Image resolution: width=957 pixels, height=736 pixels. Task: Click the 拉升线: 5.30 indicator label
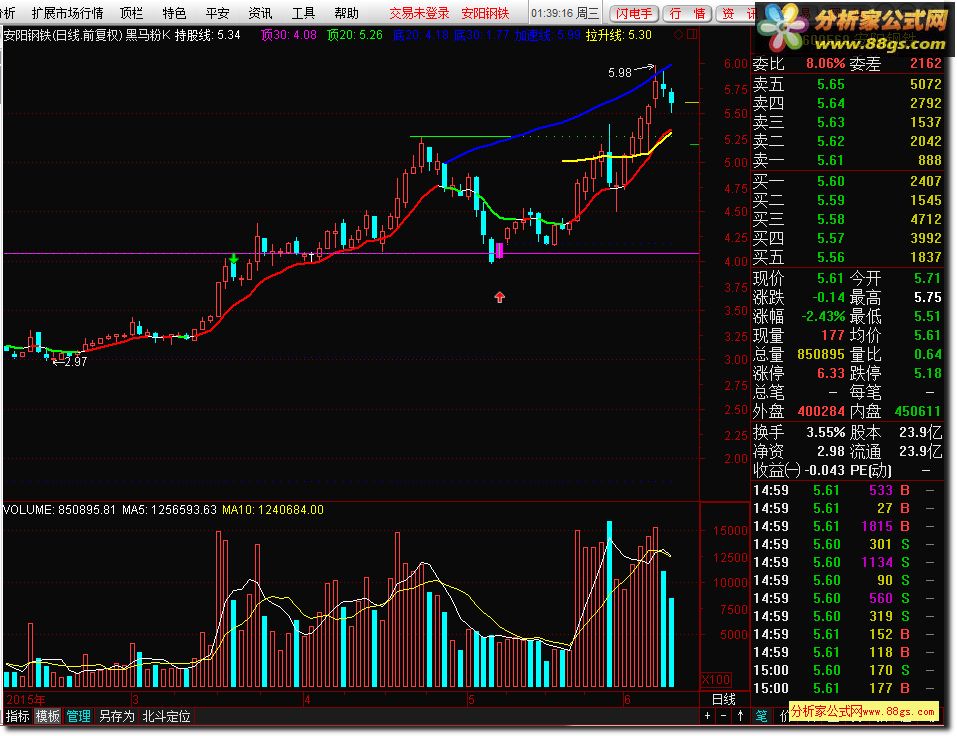(x=619, y=35)
